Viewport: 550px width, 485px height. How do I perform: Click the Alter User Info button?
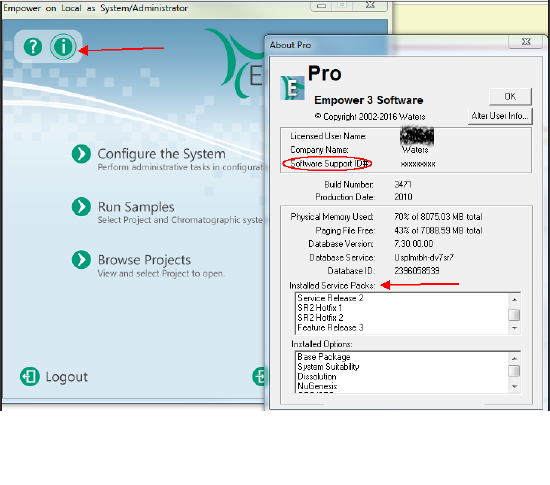[x=500, y=116]
